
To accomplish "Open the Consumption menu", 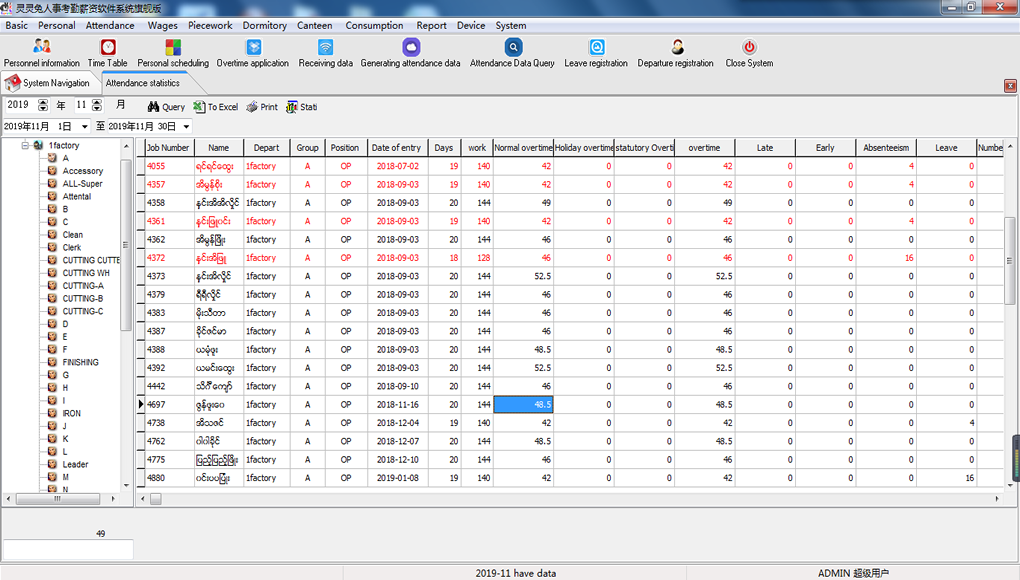I will point(374,25).
